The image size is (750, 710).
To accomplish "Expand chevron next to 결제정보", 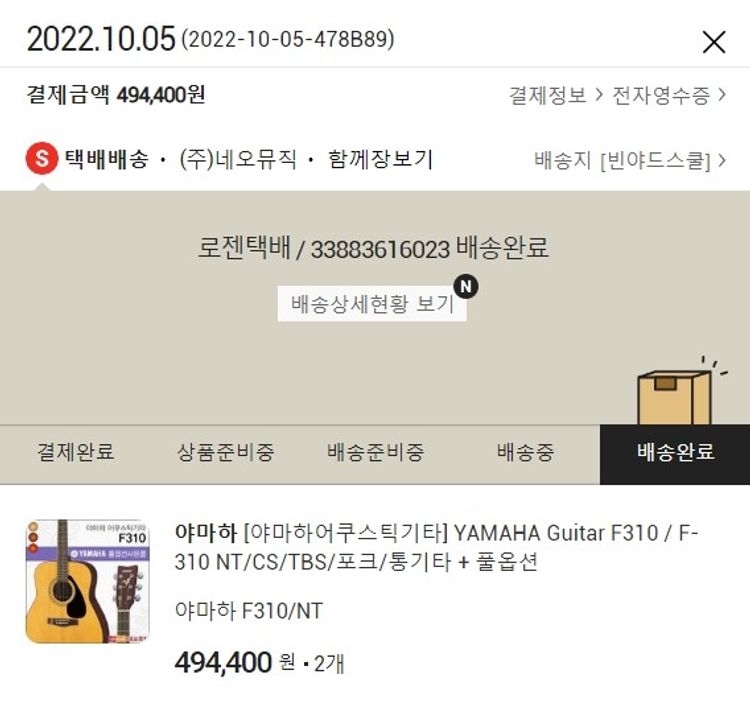I will [x=599, y=95].
